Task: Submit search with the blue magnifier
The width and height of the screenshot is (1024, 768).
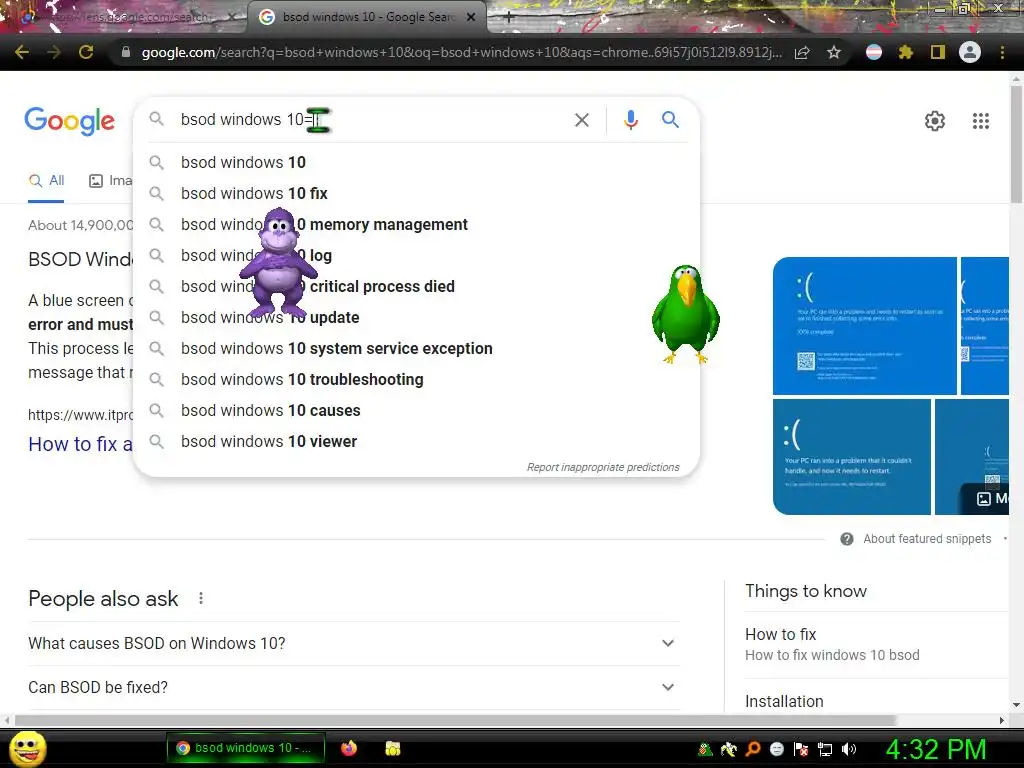Action: point(670,120)
